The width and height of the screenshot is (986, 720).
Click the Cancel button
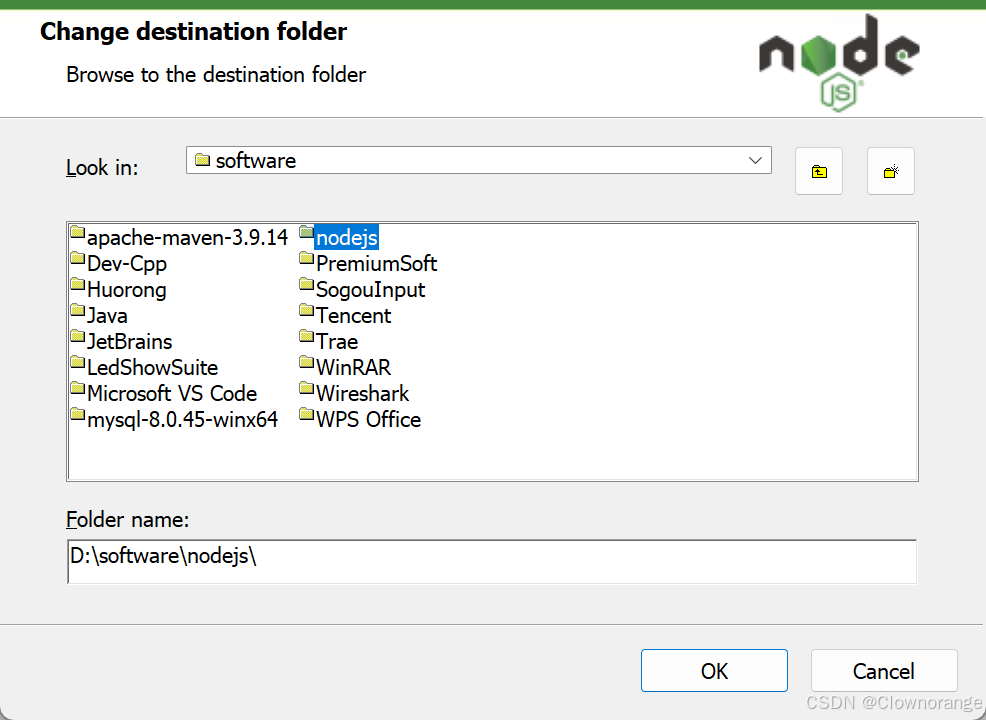(x=884, y=671)
